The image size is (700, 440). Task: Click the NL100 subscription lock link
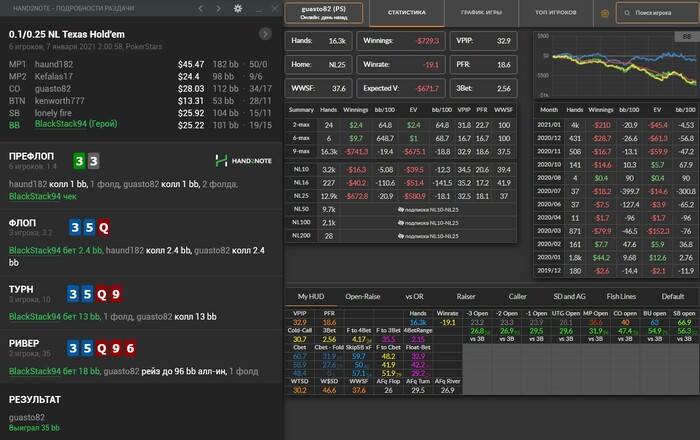tap(428, 223)
